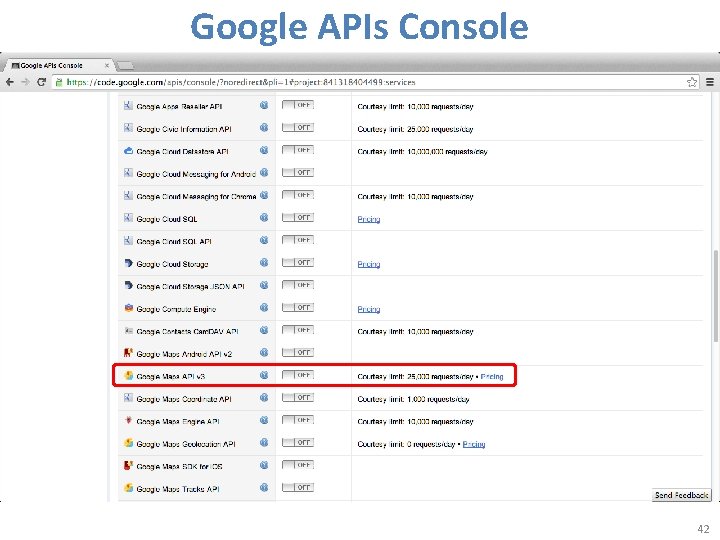Activate the Google Cloud Storage toggle
This screenshot has height=540, width=720.
pos(298,263)
